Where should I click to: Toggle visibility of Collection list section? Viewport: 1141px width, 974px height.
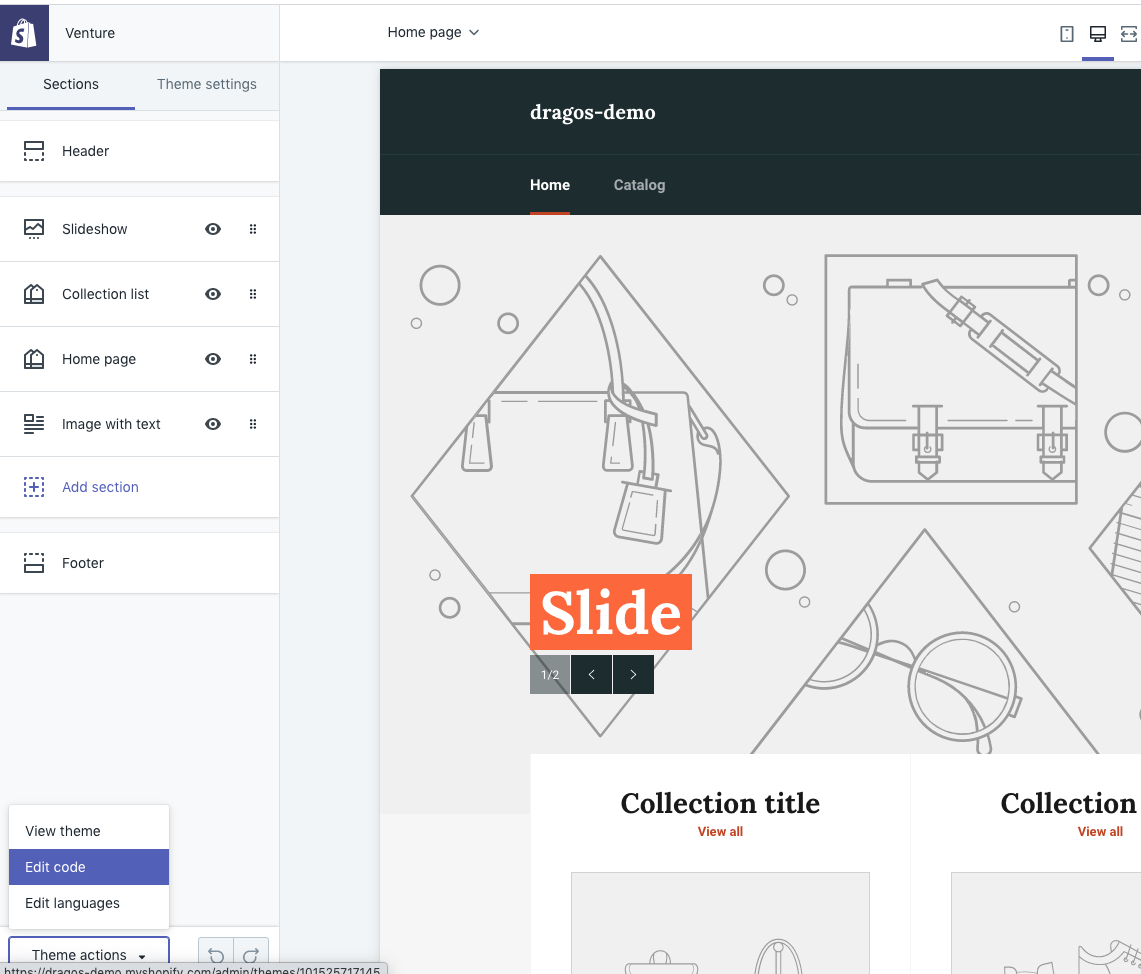click(x=213, y=294)
